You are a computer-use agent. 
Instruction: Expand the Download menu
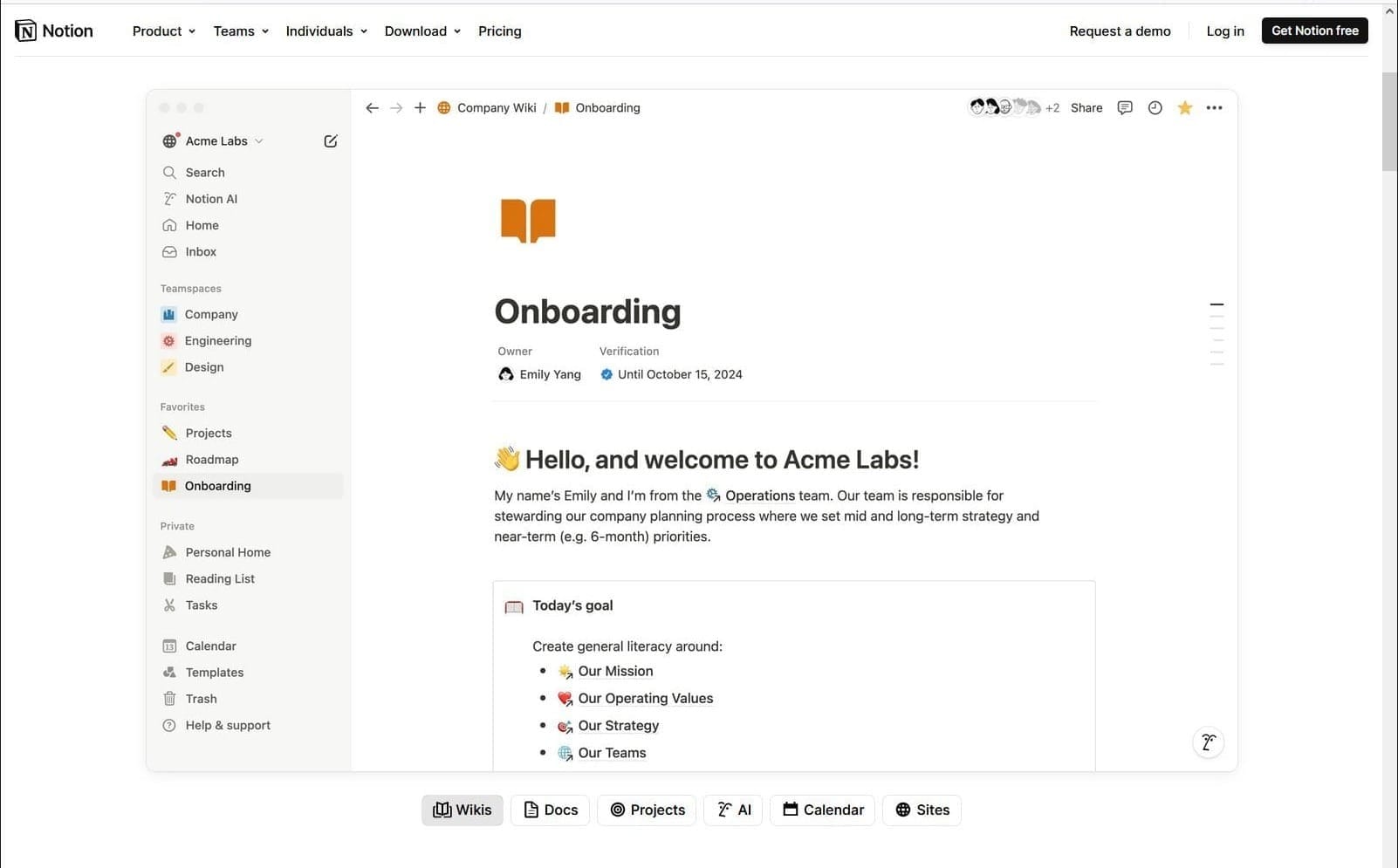coord(422,31)
